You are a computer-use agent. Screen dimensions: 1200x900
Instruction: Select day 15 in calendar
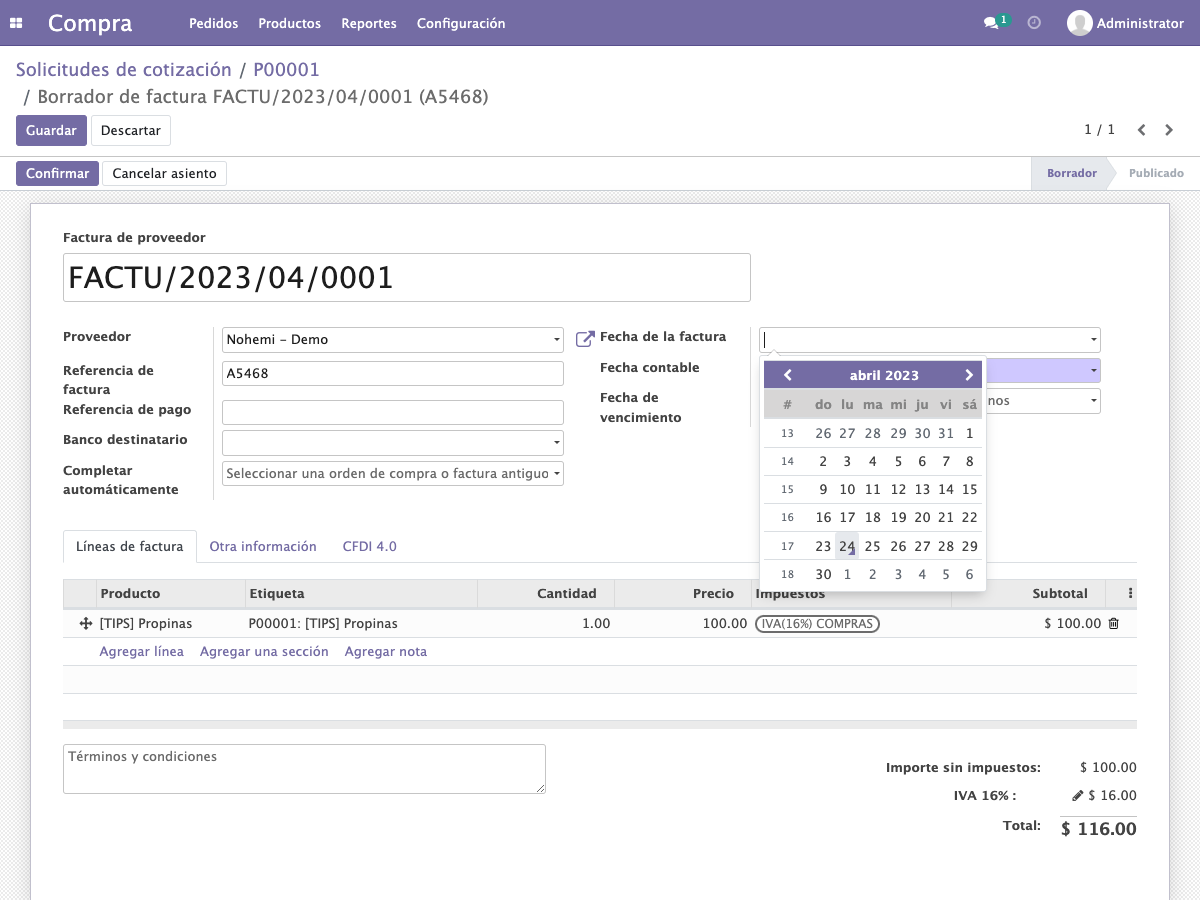tap(969, 489)
